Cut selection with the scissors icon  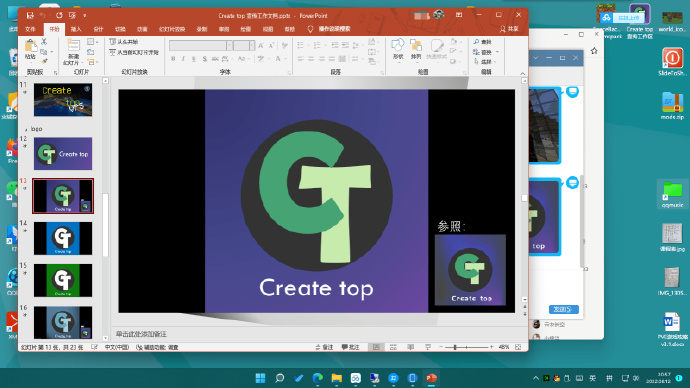pyautogui.click(x=44, y=41)
